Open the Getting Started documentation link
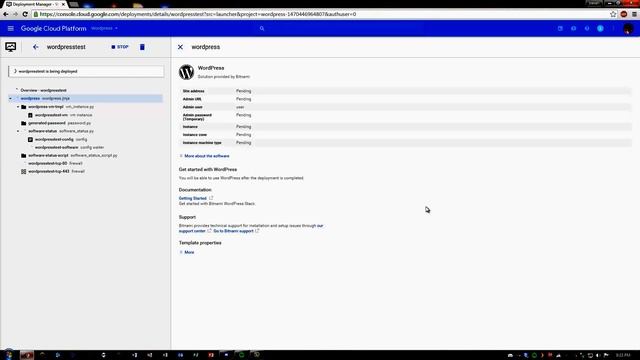Viewport: 640px width, 360px height. pyautogui.click(x=193, y=198)
